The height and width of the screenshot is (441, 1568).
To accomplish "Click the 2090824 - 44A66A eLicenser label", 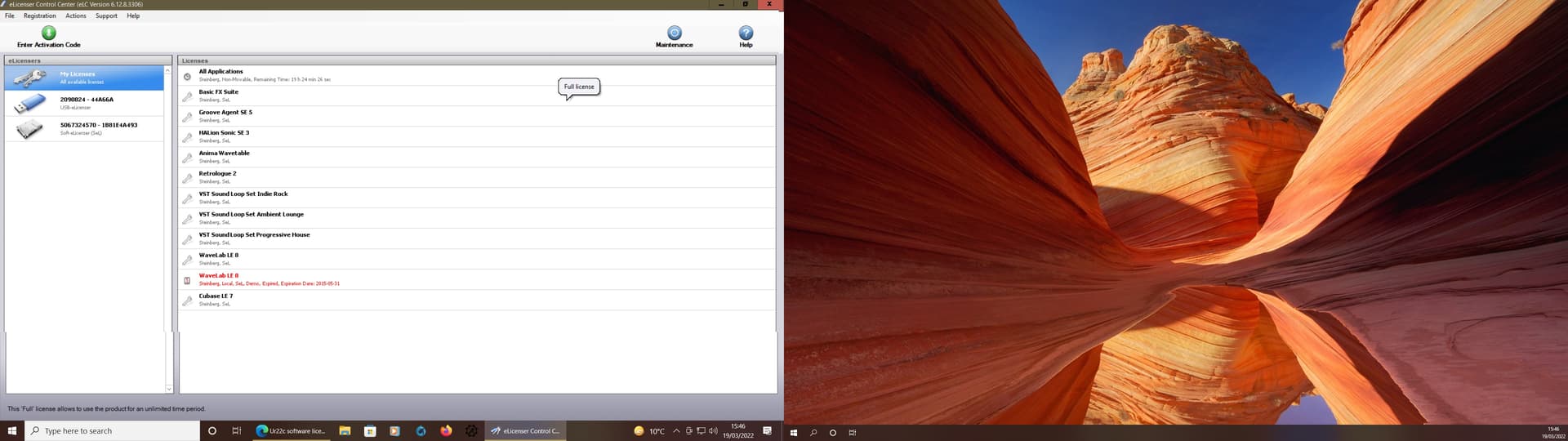I will point(87,100).
